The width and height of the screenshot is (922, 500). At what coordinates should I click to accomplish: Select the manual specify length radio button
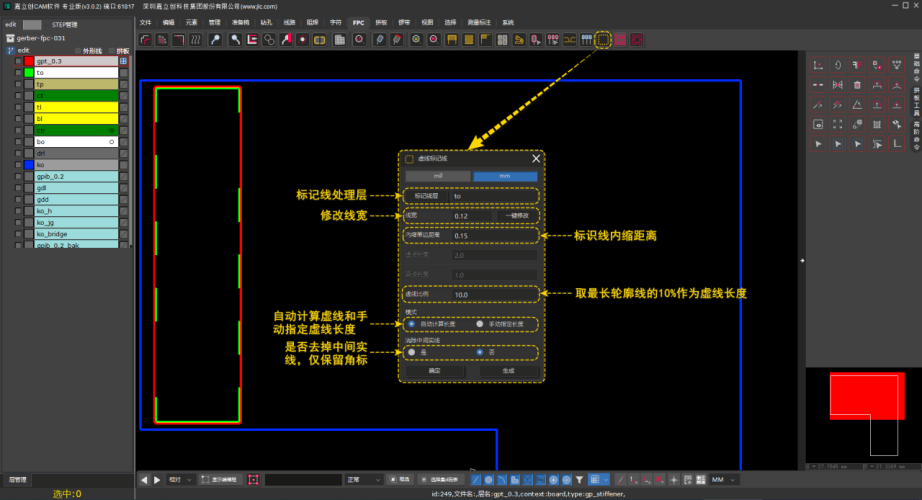click(x=480, y=324)
